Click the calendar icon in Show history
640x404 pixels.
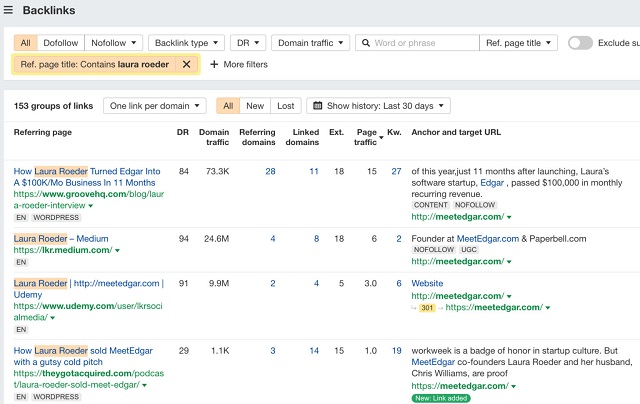pos(317,106)
